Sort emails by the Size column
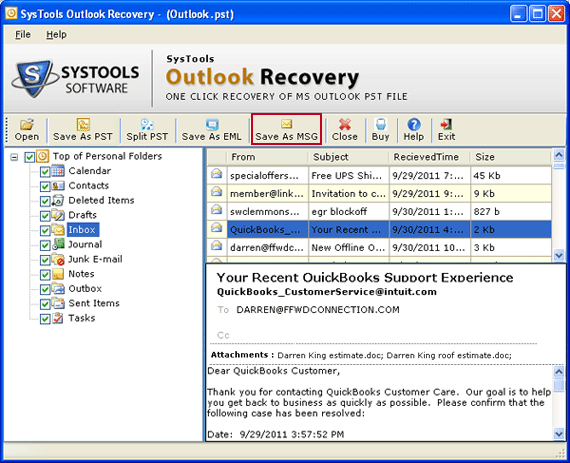The image size is (570, 463). [510, 157]
